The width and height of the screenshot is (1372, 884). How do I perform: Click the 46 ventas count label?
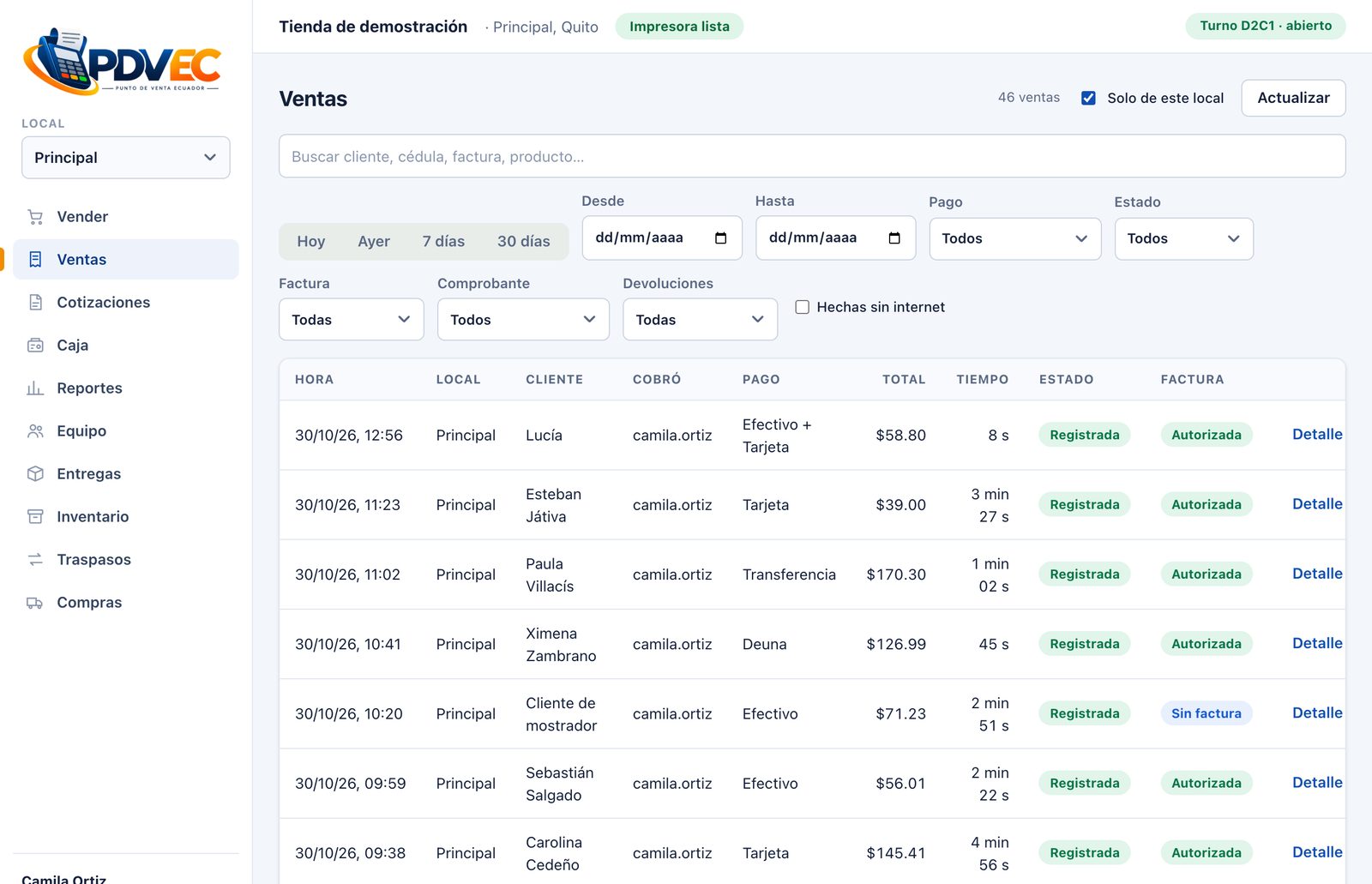coord(1029,98)
